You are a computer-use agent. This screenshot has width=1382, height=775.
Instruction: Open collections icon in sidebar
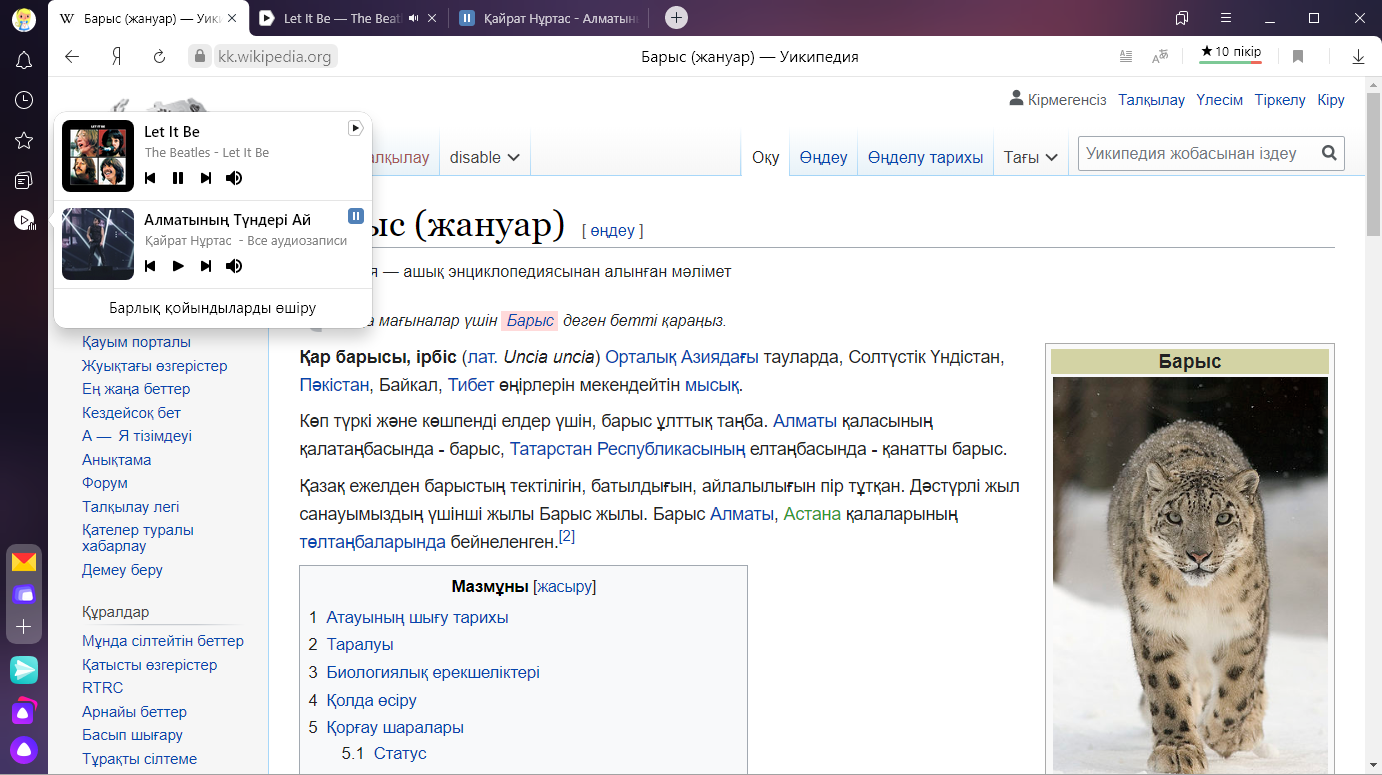24,180
